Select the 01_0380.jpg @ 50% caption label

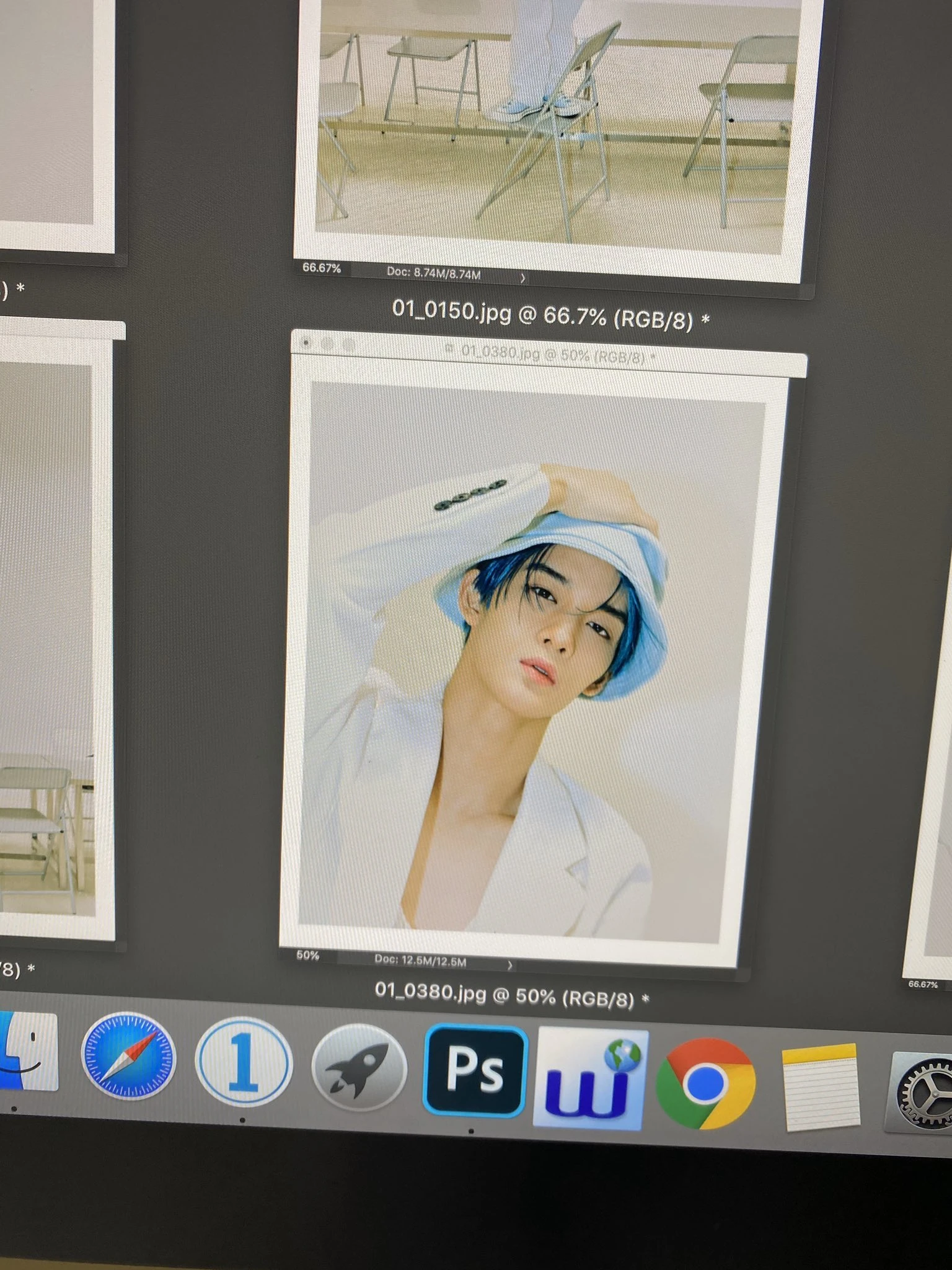tap(512, 994)
